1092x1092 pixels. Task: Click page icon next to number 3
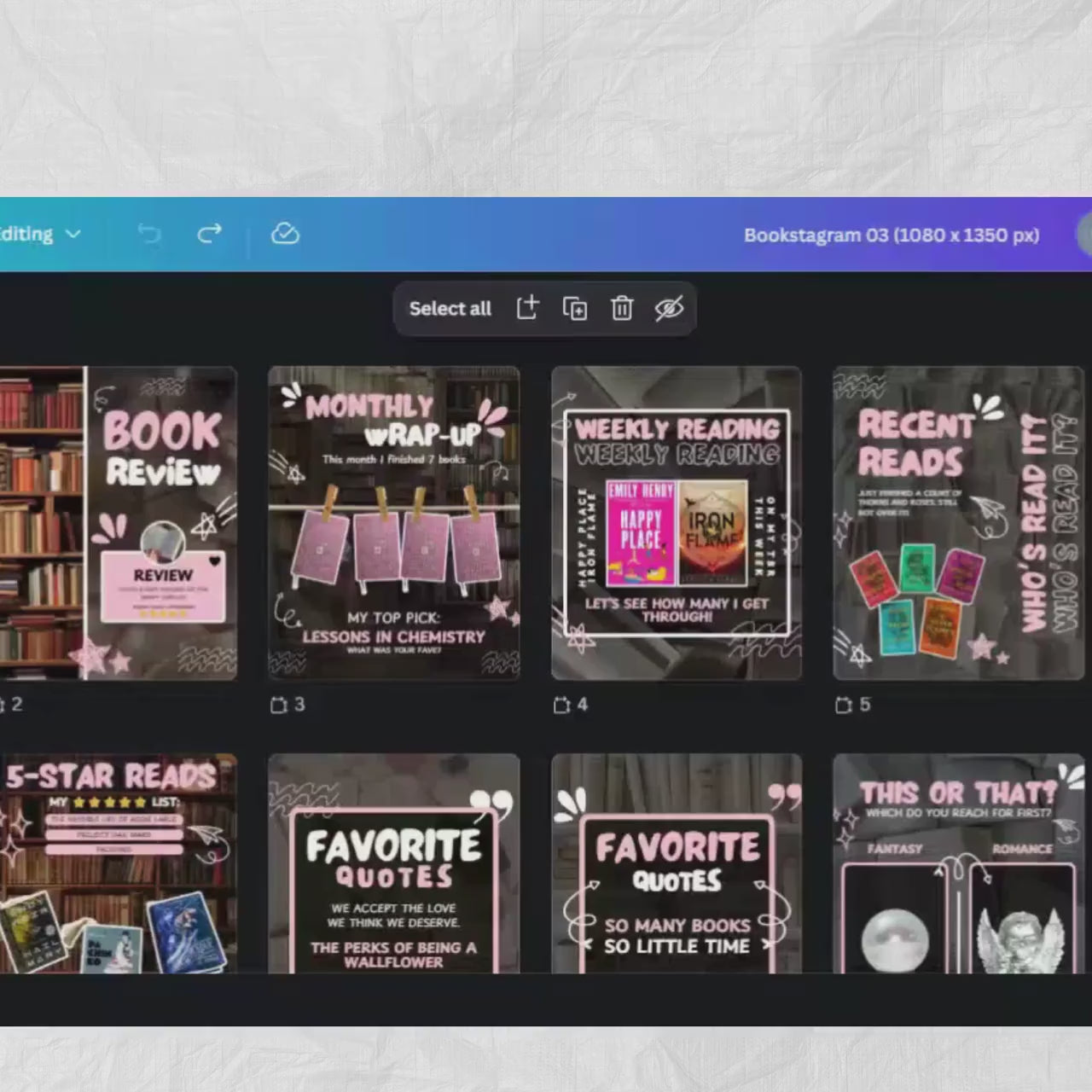click(x=278, y=705)
